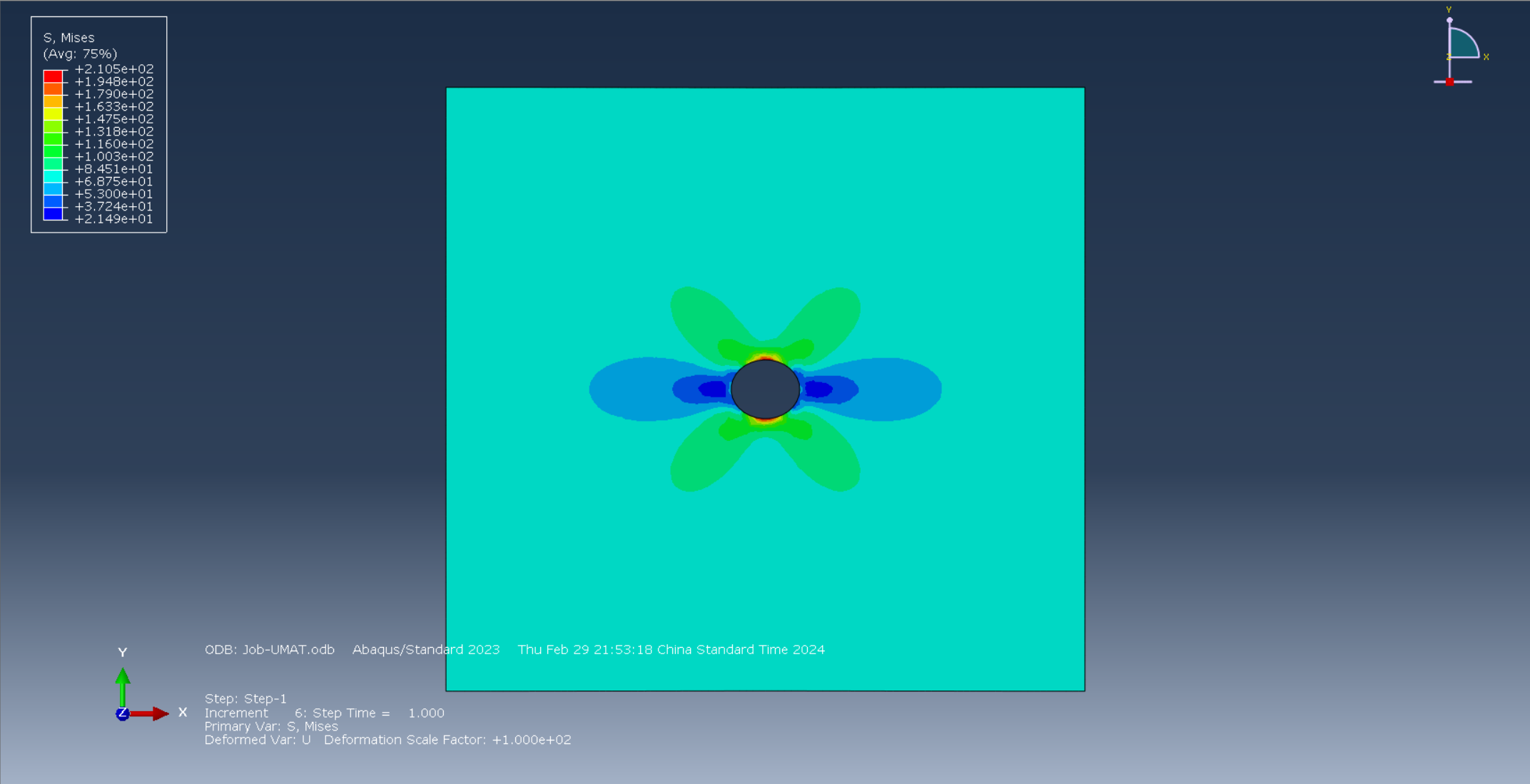The image size is (1530, 784).
Task: Click the 'Deformation Scale Factor: +1.000e+02' text
Action: 447,740
